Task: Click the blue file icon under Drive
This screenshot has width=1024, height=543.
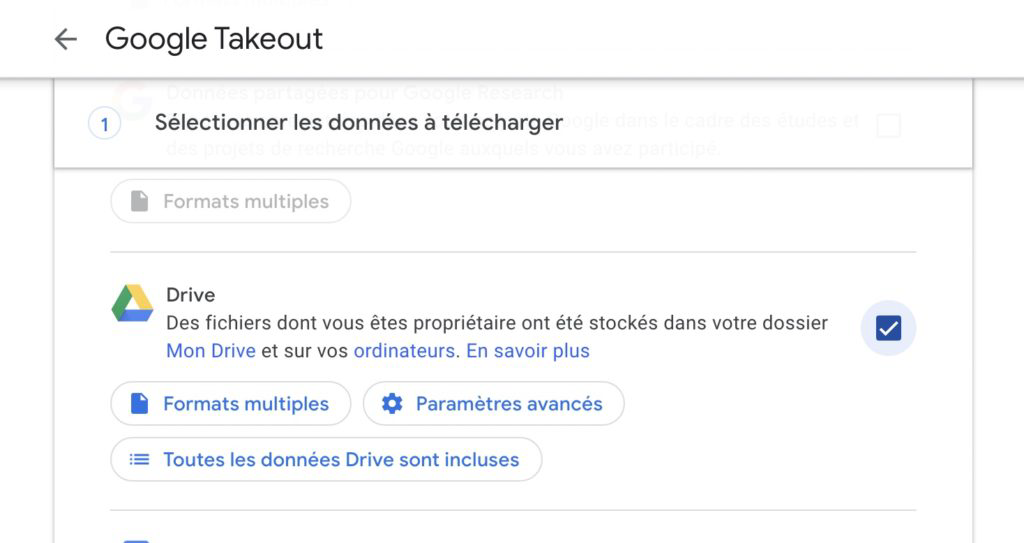Action: (140, 404)
